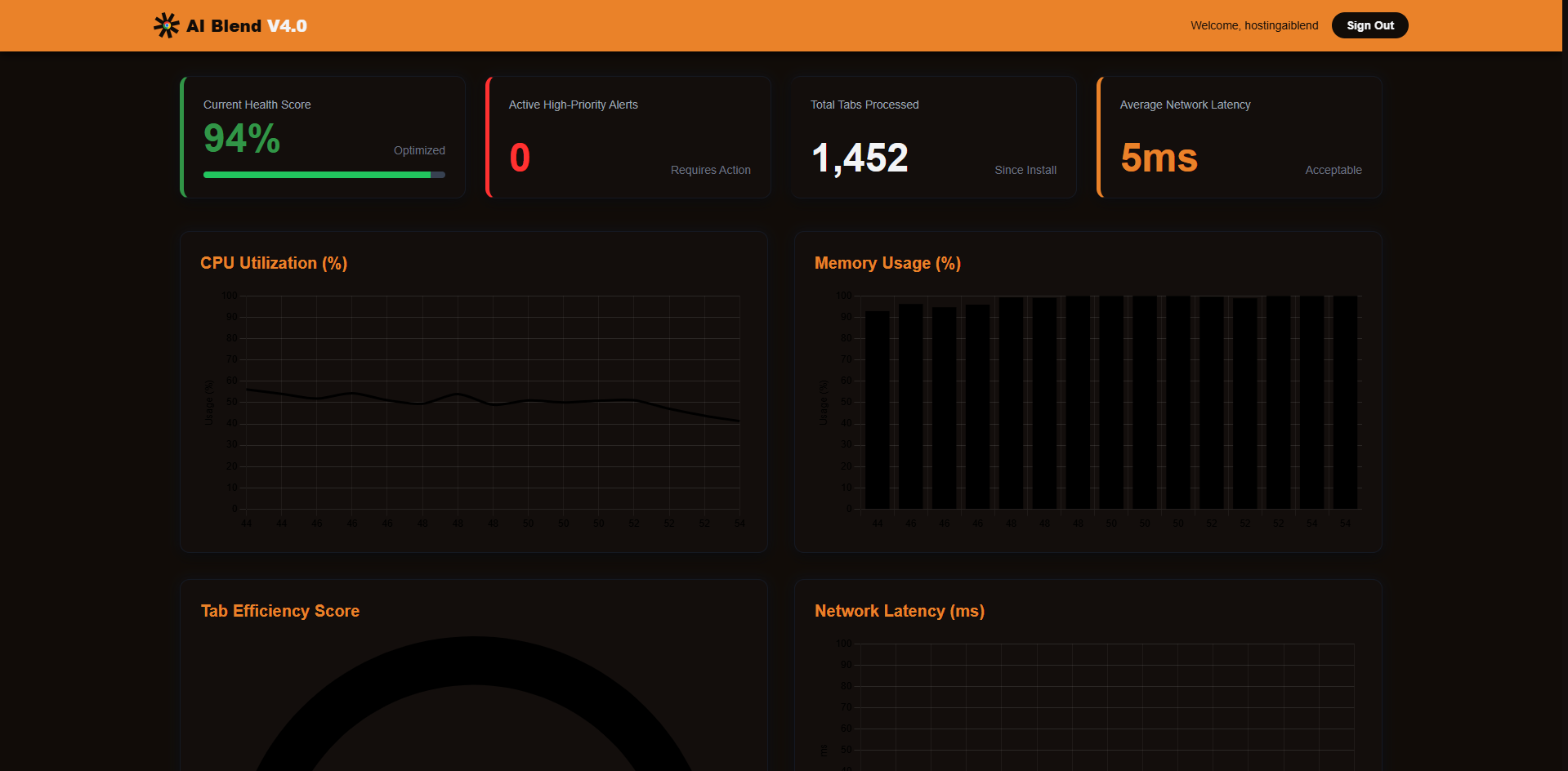The height and width of the screenshot is (771, 1568).
Task: Click the Acceptable latency status text
Action: [x=1333, y=170]
